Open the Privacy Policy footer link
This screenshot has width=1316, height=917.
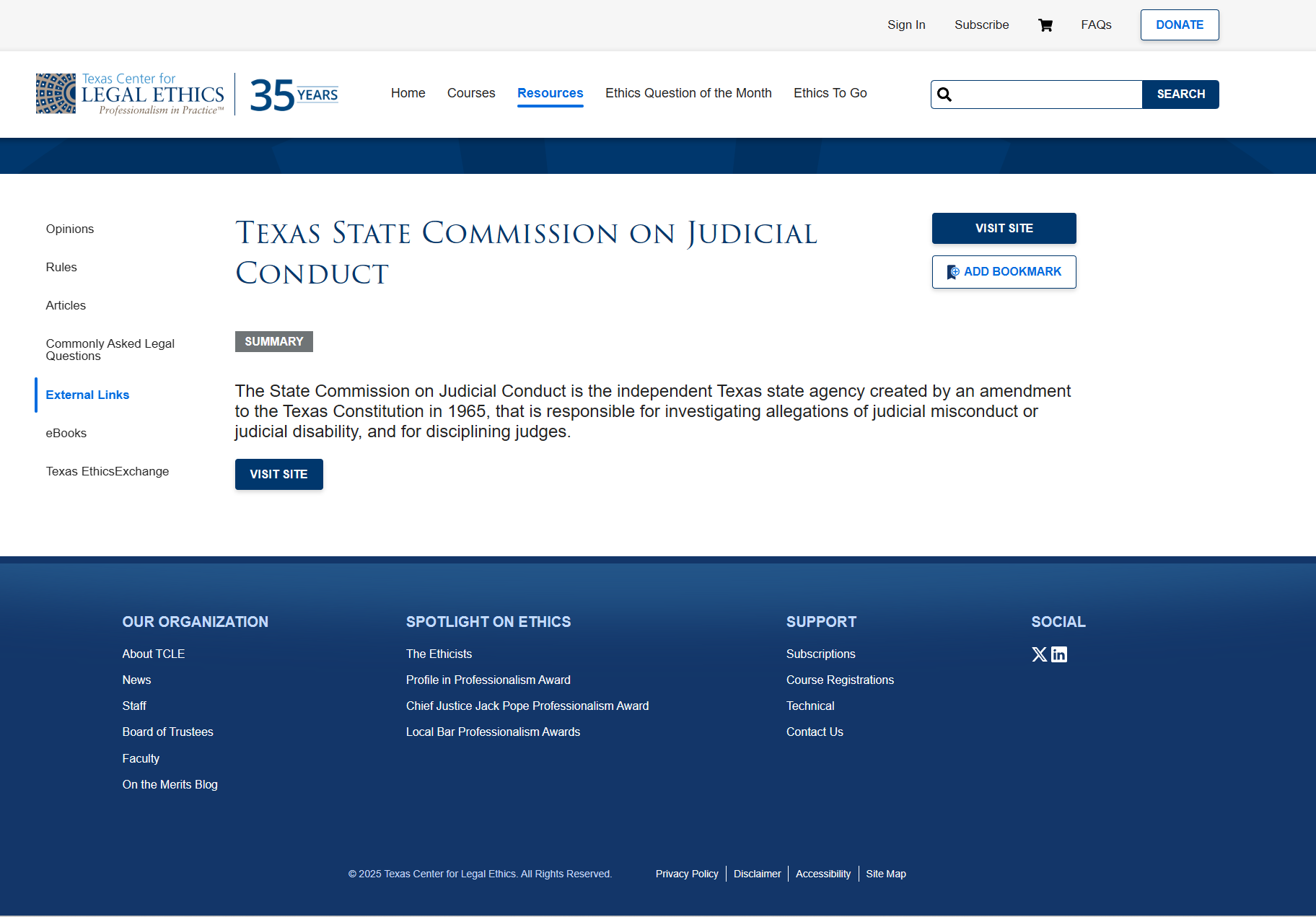[687, 874]
